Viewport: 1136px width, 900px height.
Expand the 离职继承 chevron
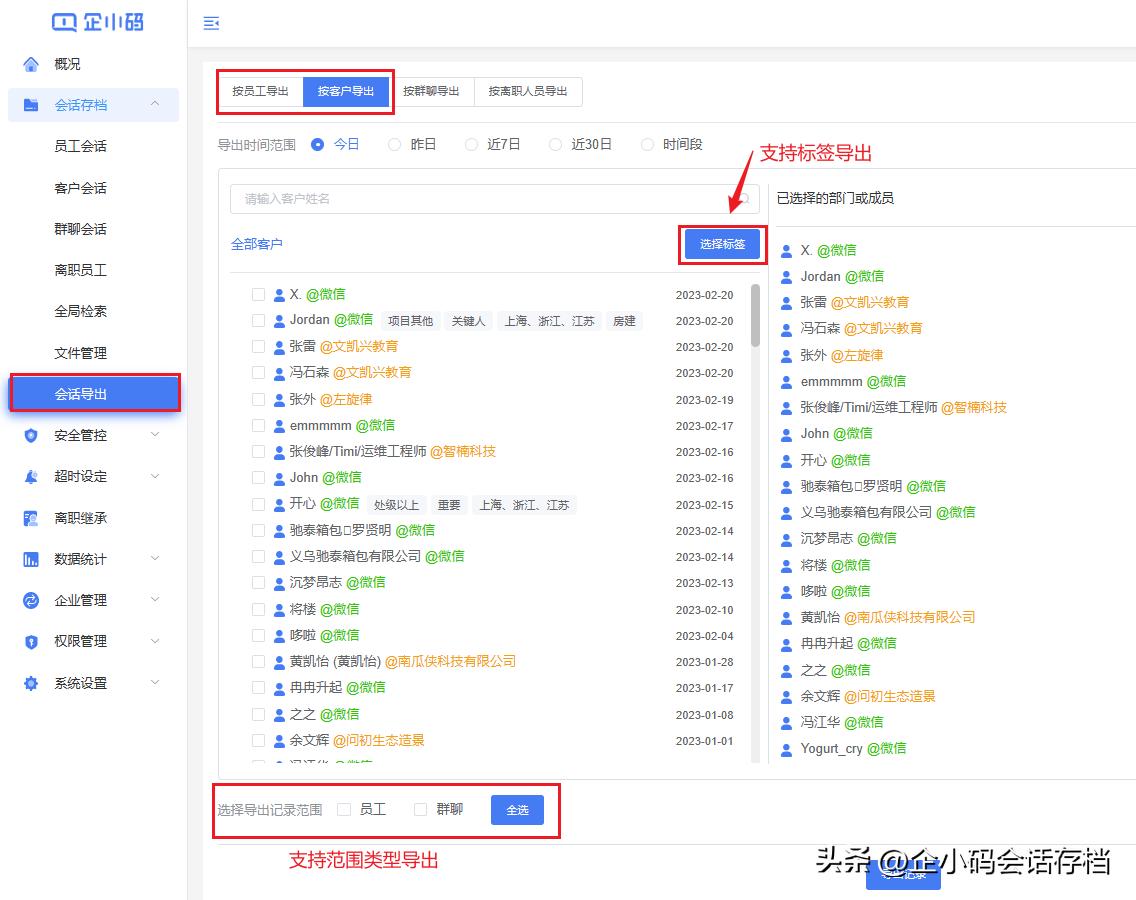(x=155, y=517)
